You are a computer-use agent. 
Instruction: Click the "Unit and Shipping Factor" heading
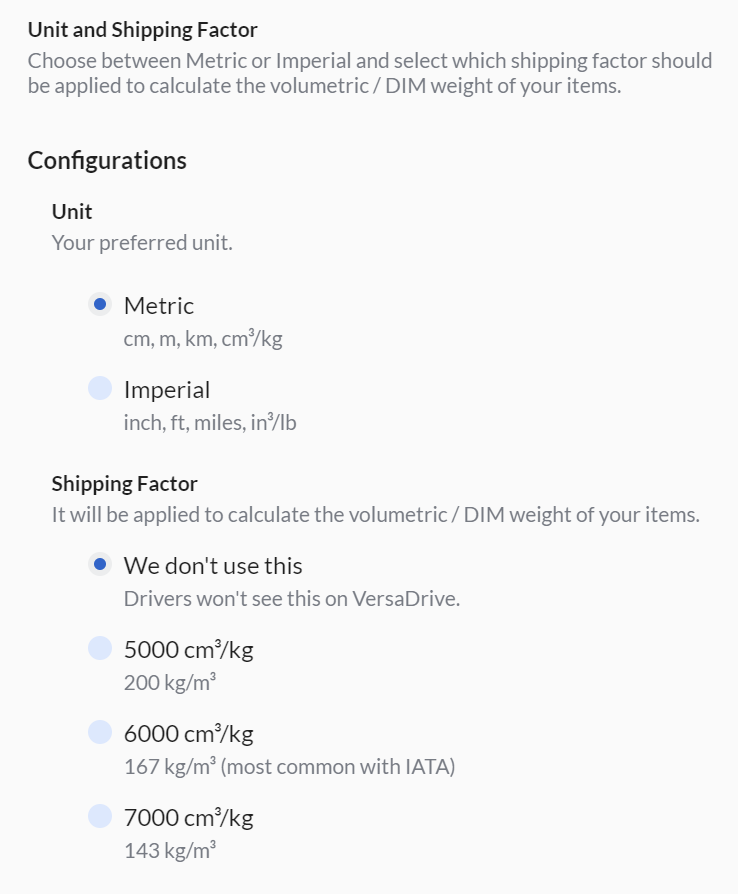pos(142,30)
